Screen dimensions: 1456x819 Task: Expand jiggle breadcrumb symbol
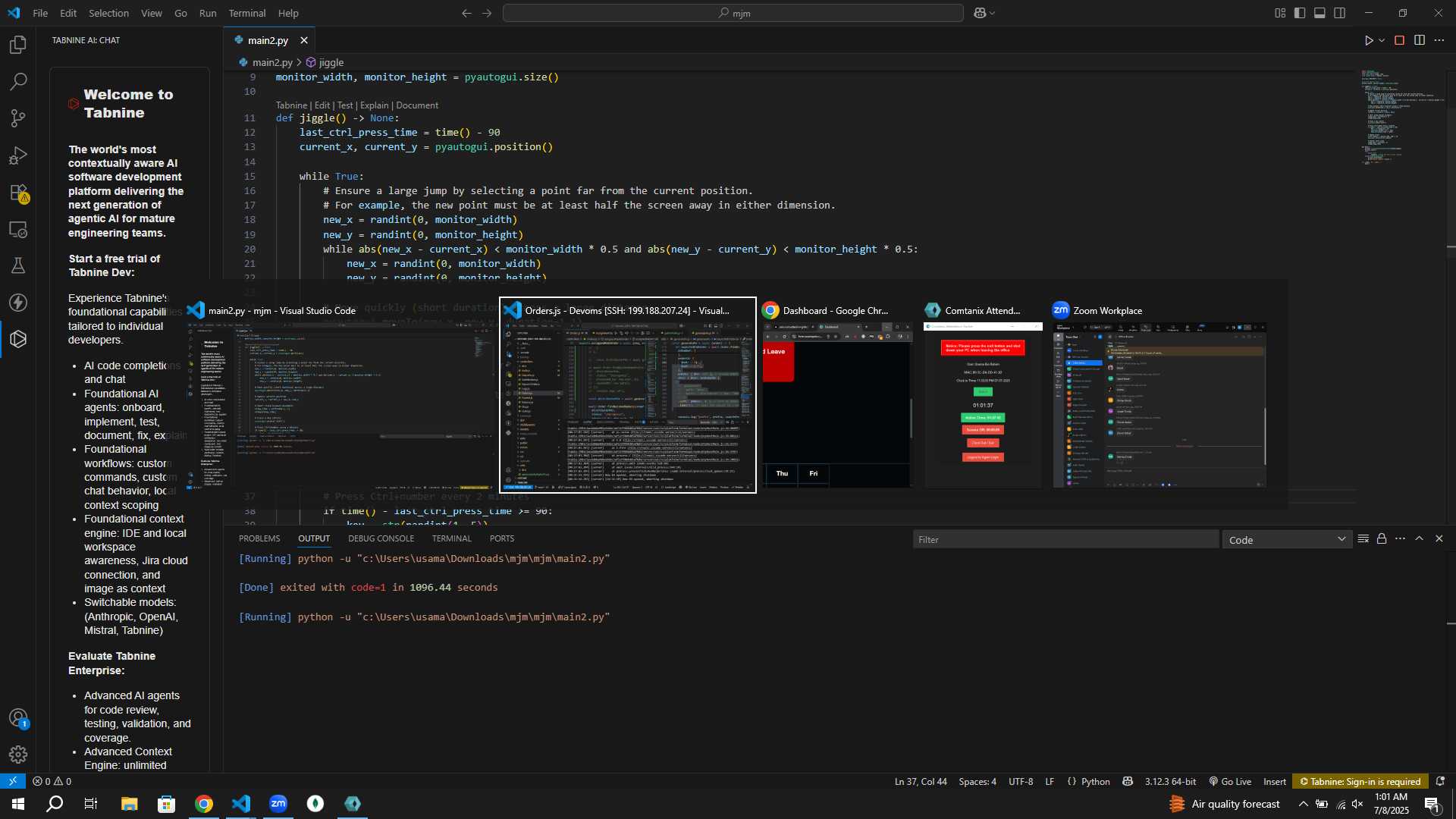click(325, 62)
